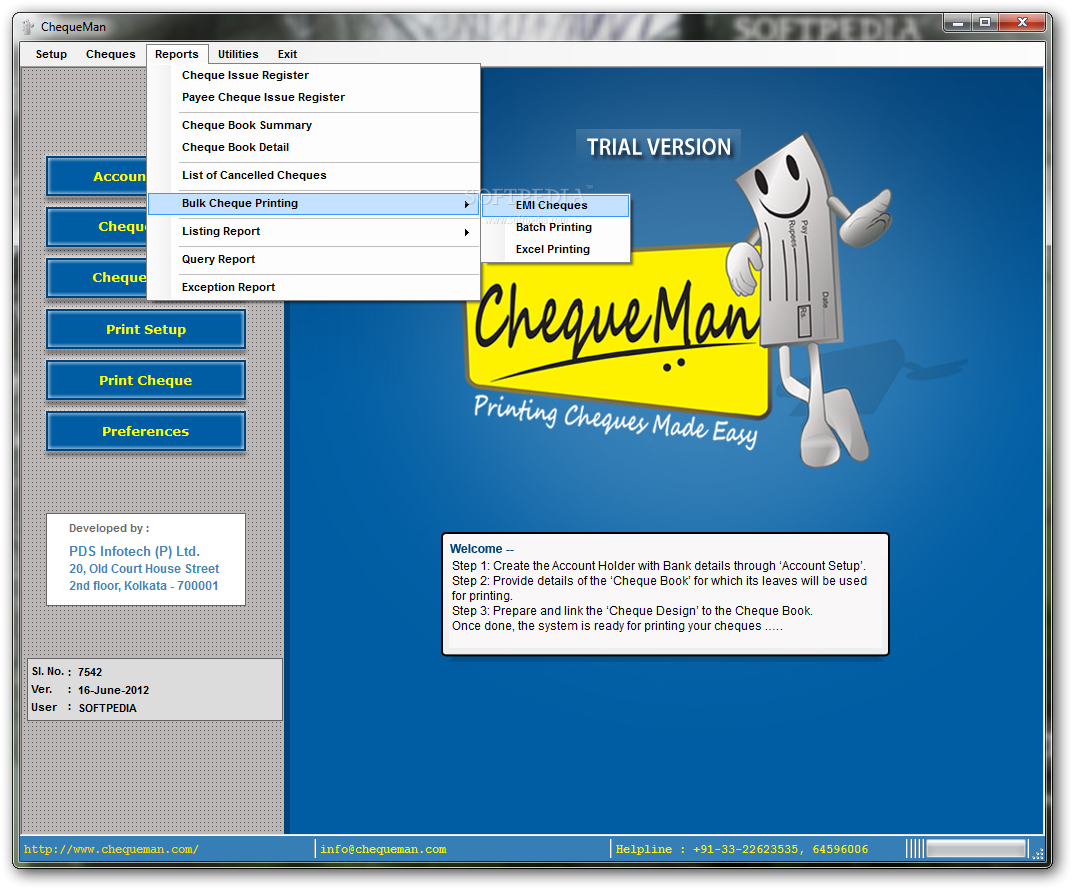Select Cheque Issue Register report

coord(314,75)
